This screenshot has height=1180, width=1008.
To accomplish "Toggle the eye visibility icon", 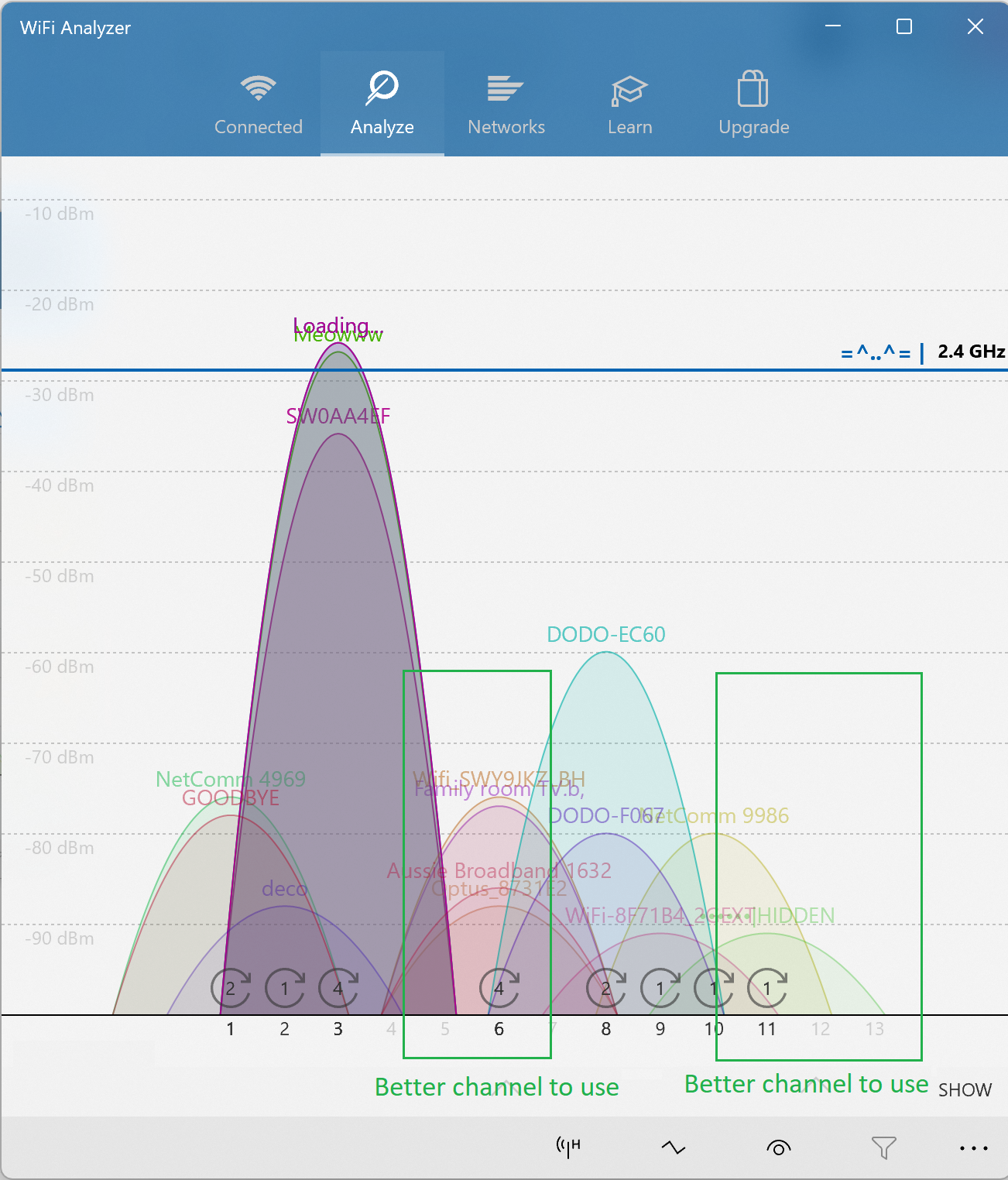I will point(779,1147).
